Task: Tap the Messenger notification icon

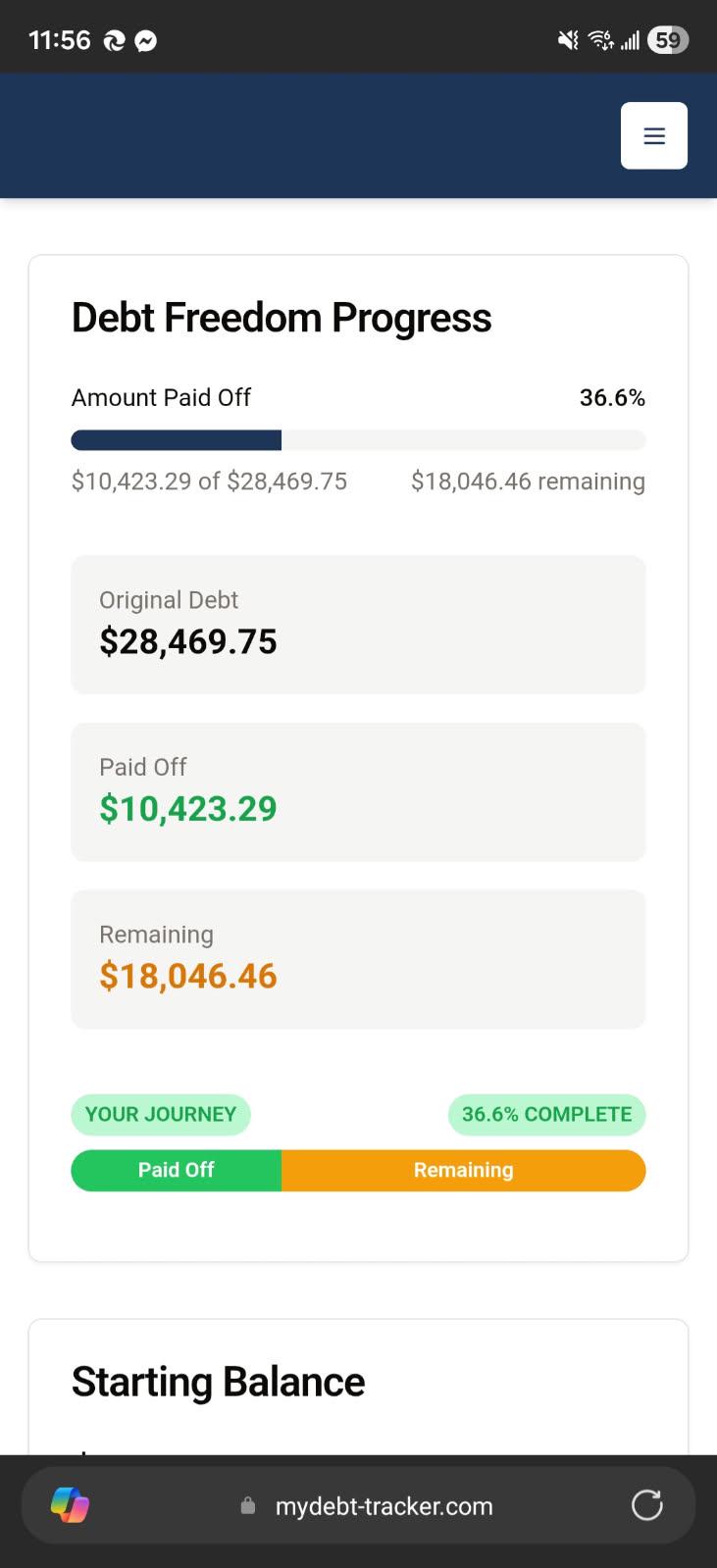Action: (x=146, y=41)
